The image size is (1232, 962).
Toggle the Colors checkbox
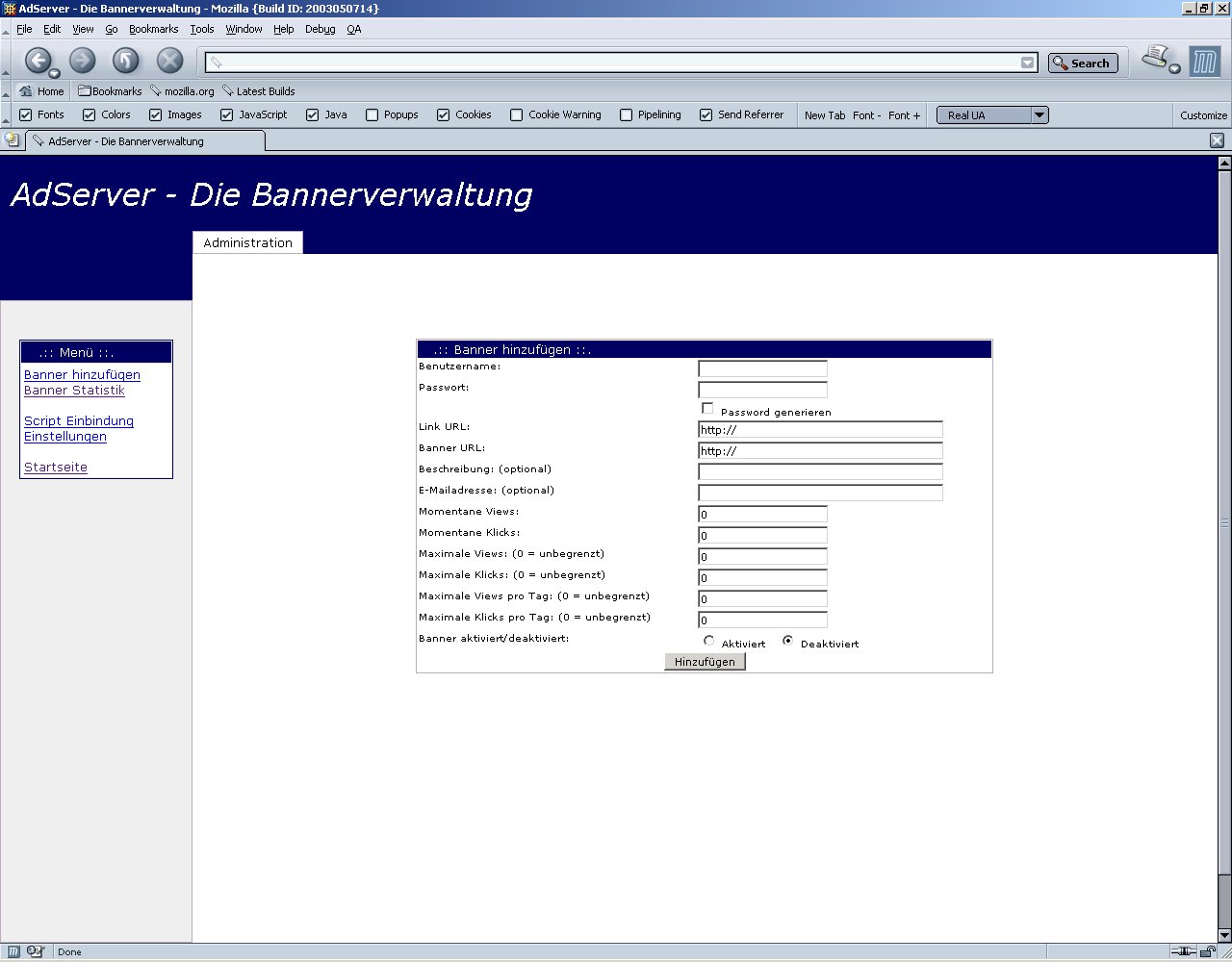(x=90, y=114)
